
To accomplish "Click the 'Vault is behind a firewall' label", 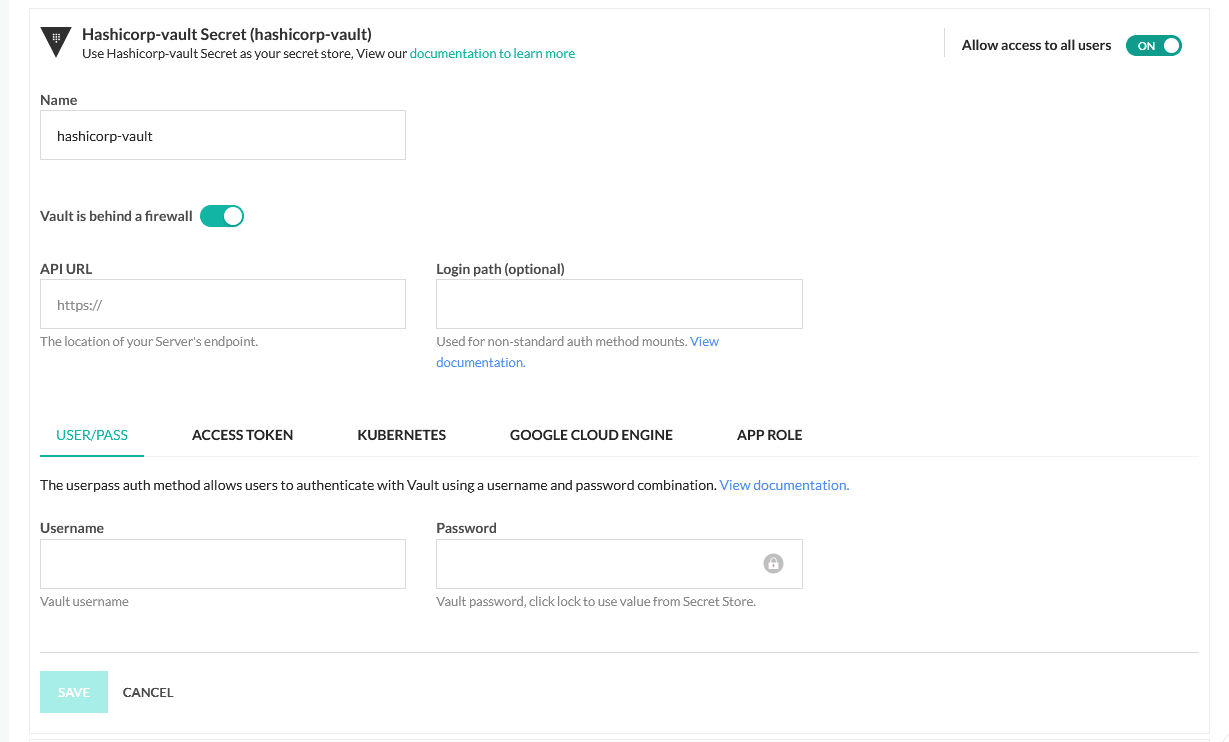I will (x=116, y=216).
